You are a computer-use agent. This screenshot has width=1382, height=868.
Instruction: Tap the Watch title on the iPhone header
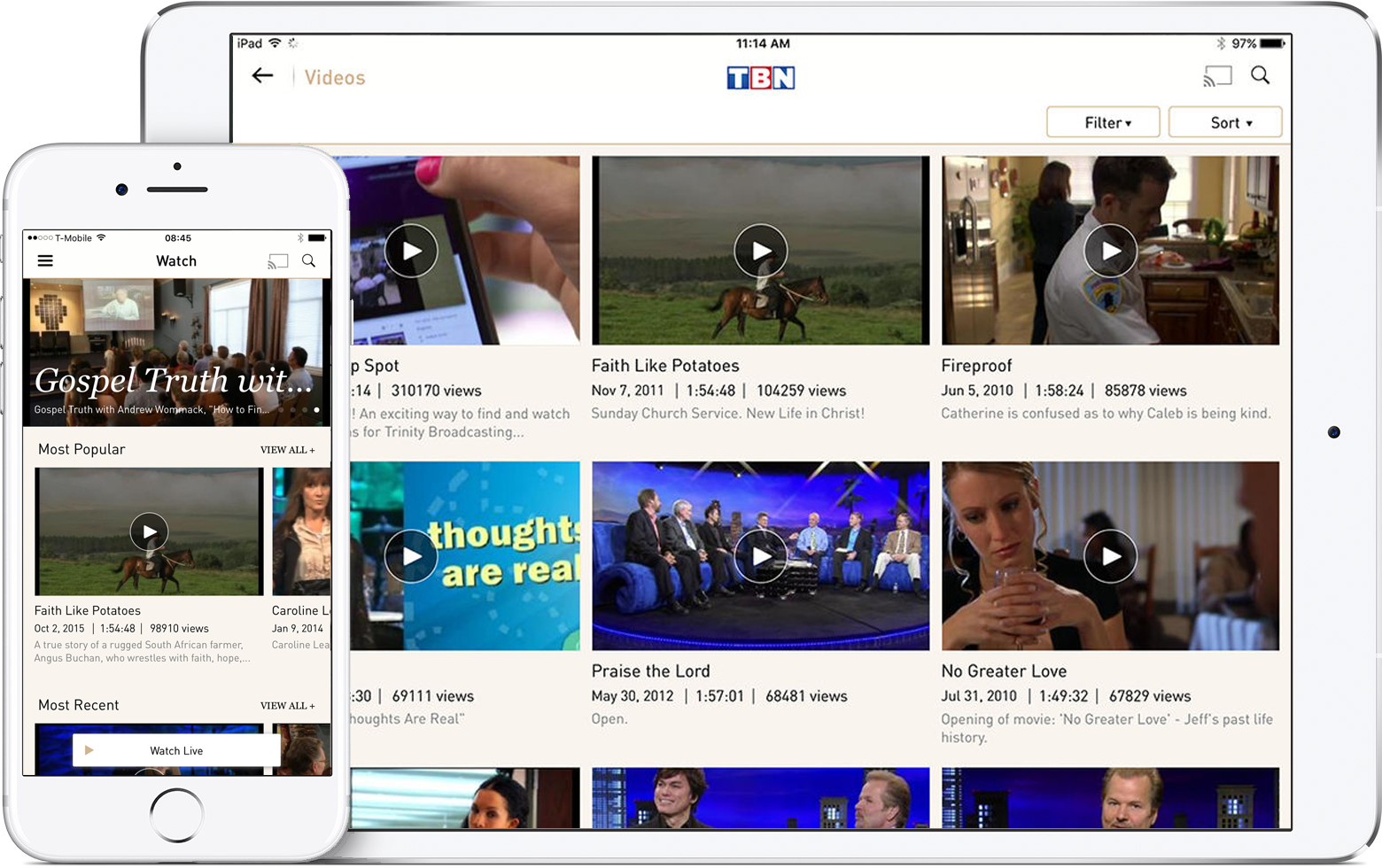point(176,260)
